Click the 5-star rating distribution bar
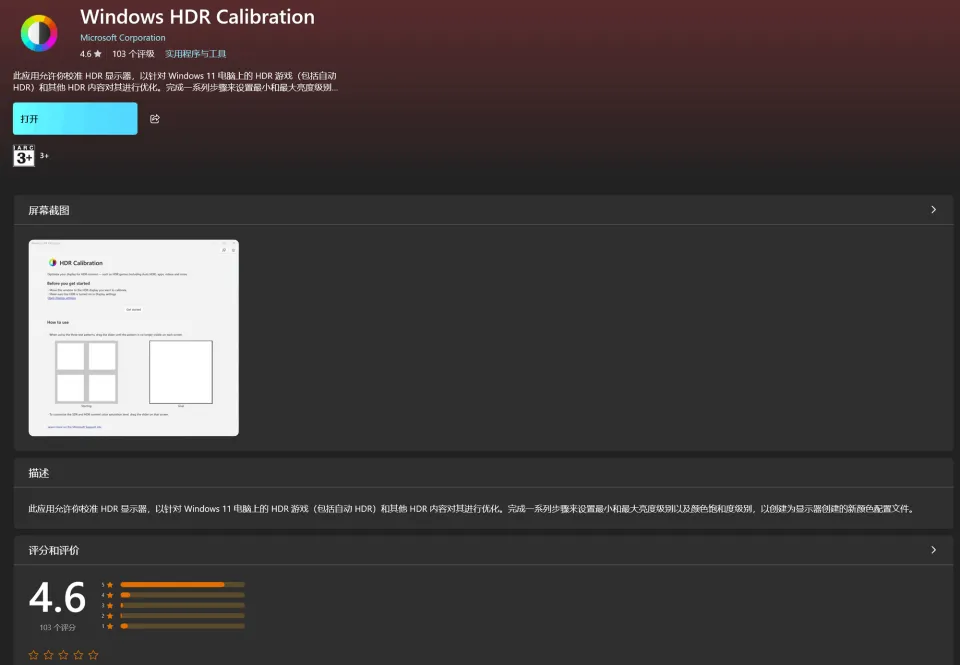The width and height of the screenshot is (960, 665). [x=182, y=584]
